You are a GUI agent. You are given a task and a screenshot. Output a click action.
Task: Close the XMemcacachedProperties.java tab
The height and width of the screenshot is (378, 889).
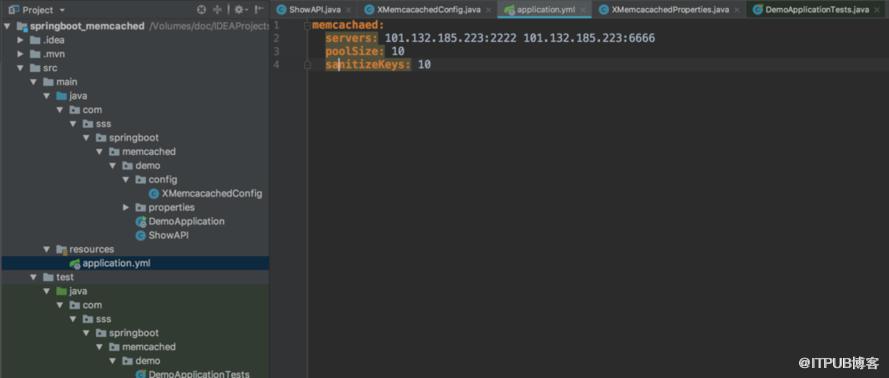click(736, 10)
